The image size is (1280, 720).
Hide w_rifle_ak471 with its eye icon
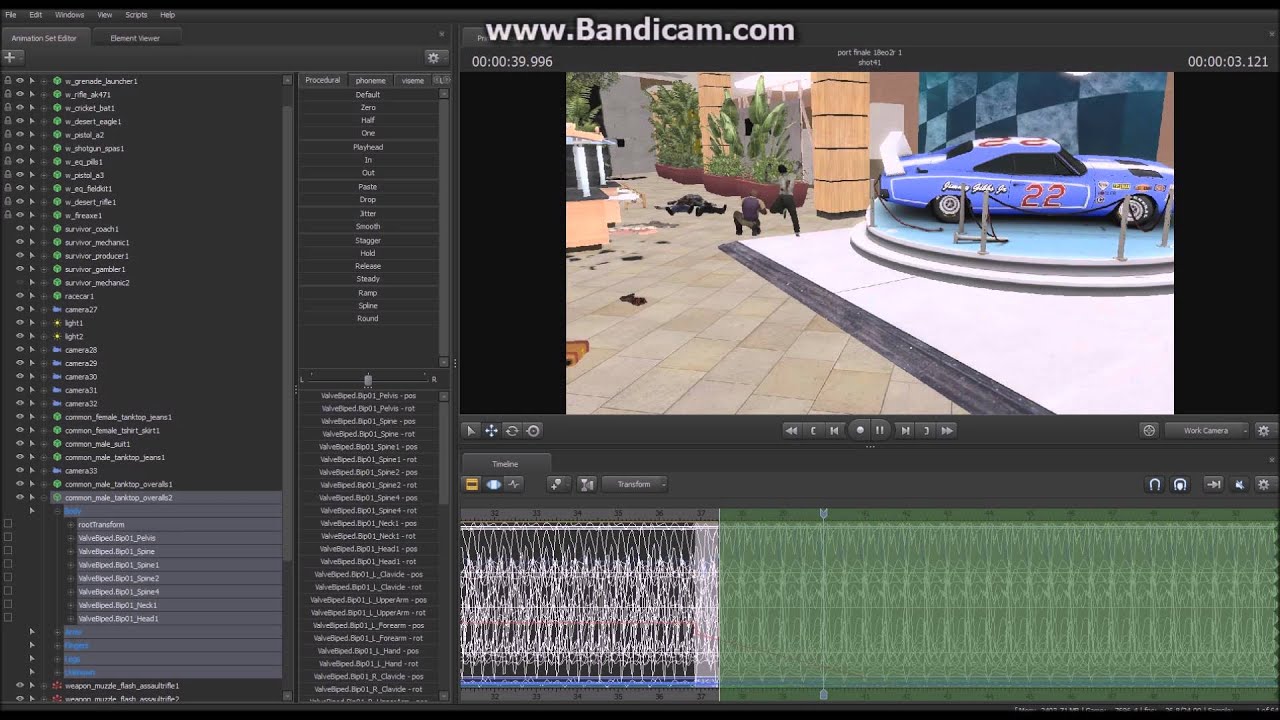coord(19,94)
